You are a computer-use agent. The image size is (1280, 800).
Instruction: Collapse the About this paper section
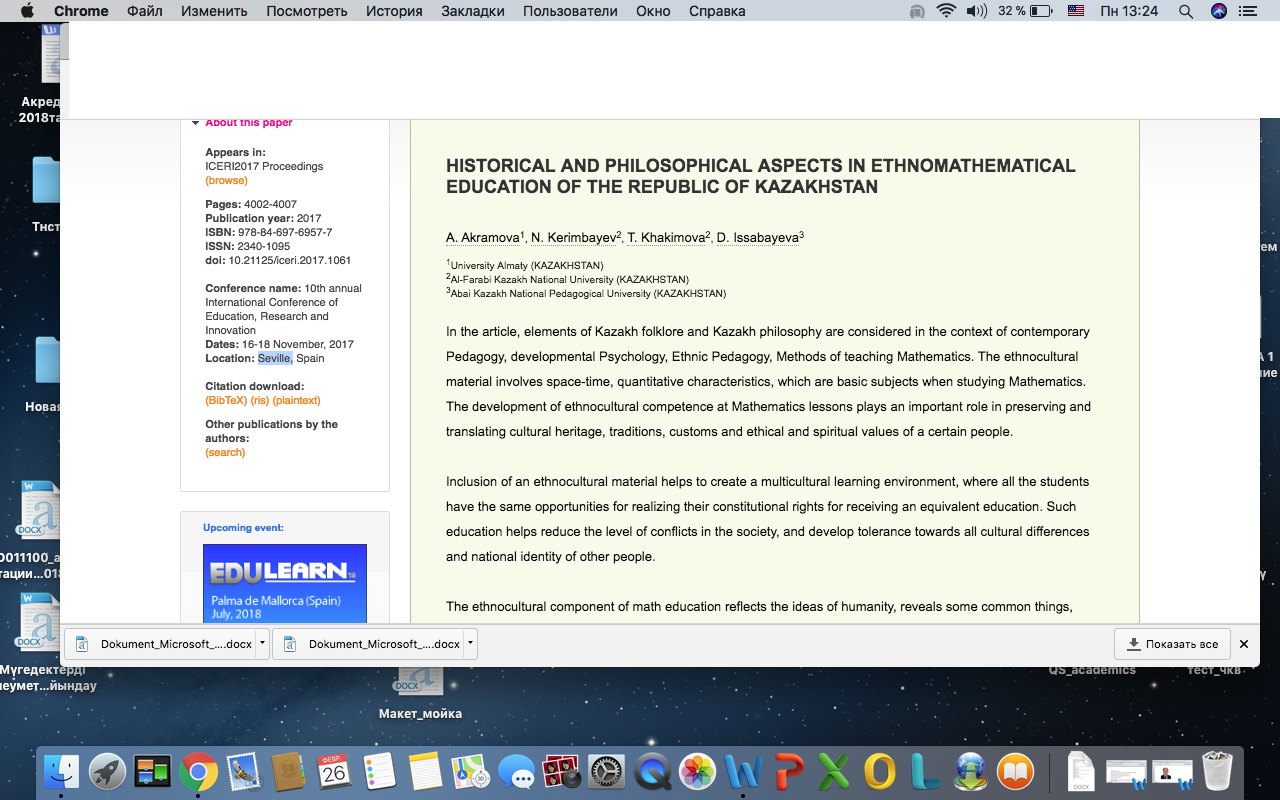coord(196,123)
